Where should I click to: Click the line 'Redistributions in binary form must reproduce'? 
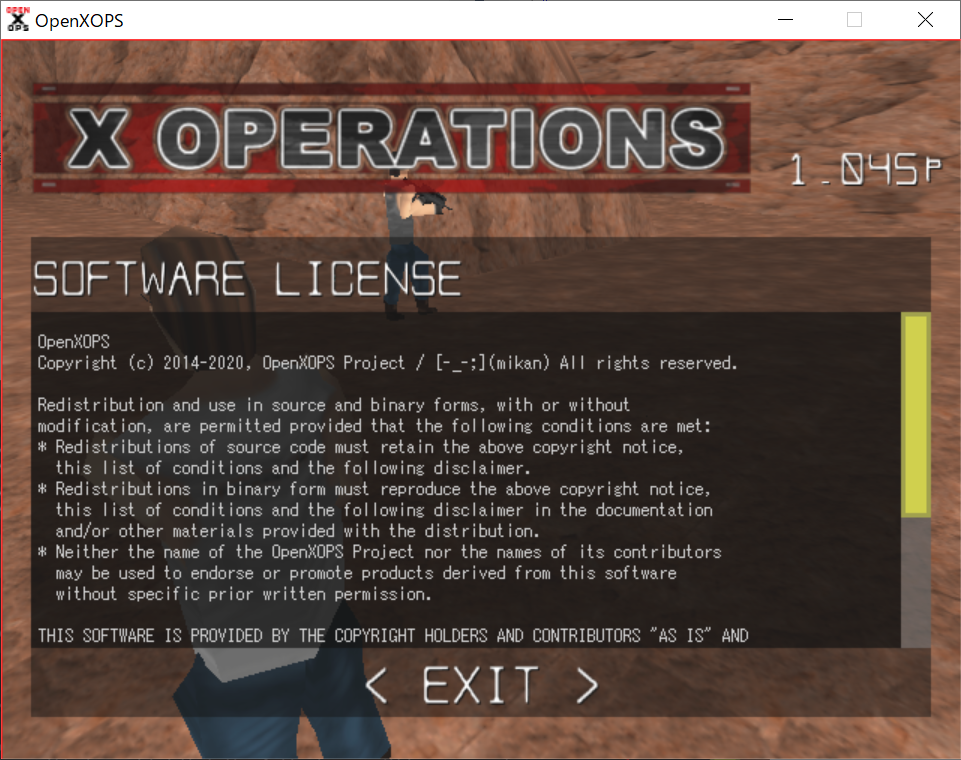(374, 488)
